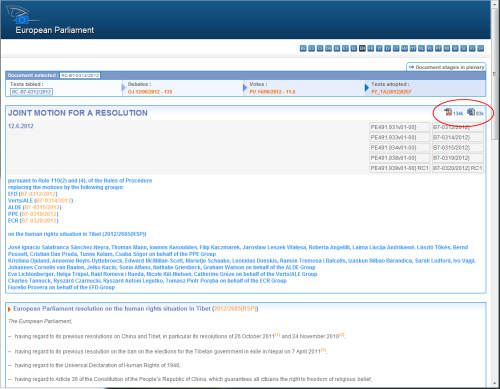Viewport: 500px width, 389px height.
Task: Click the orange arrow before the resolution heading
Action: (x=9, y=309)
